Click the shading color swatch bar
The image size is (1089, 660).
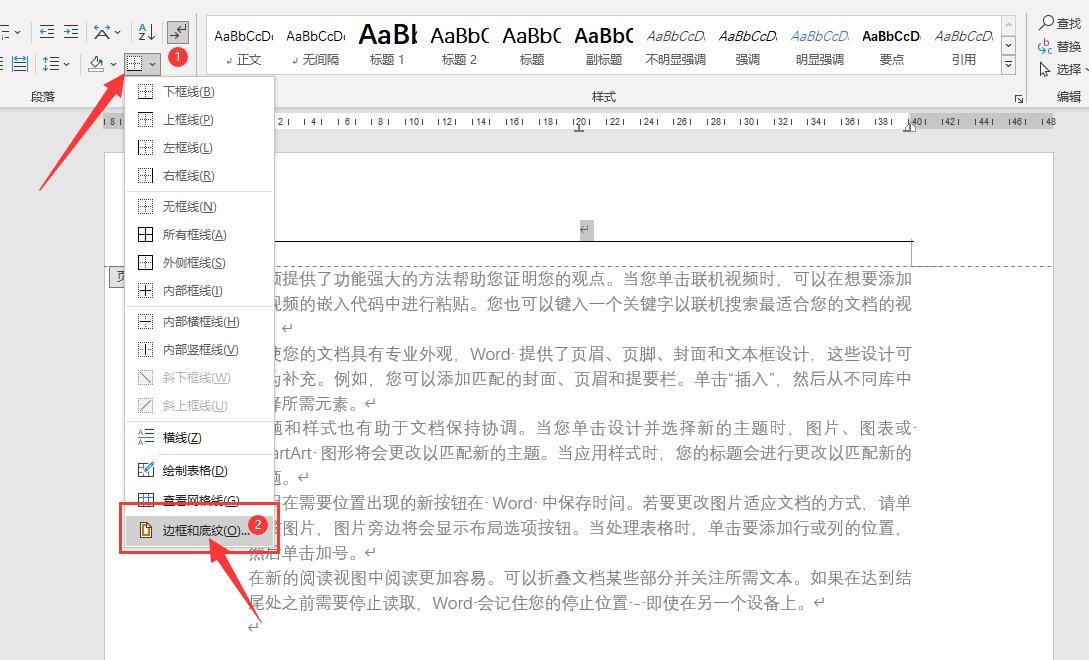[95, 70]
